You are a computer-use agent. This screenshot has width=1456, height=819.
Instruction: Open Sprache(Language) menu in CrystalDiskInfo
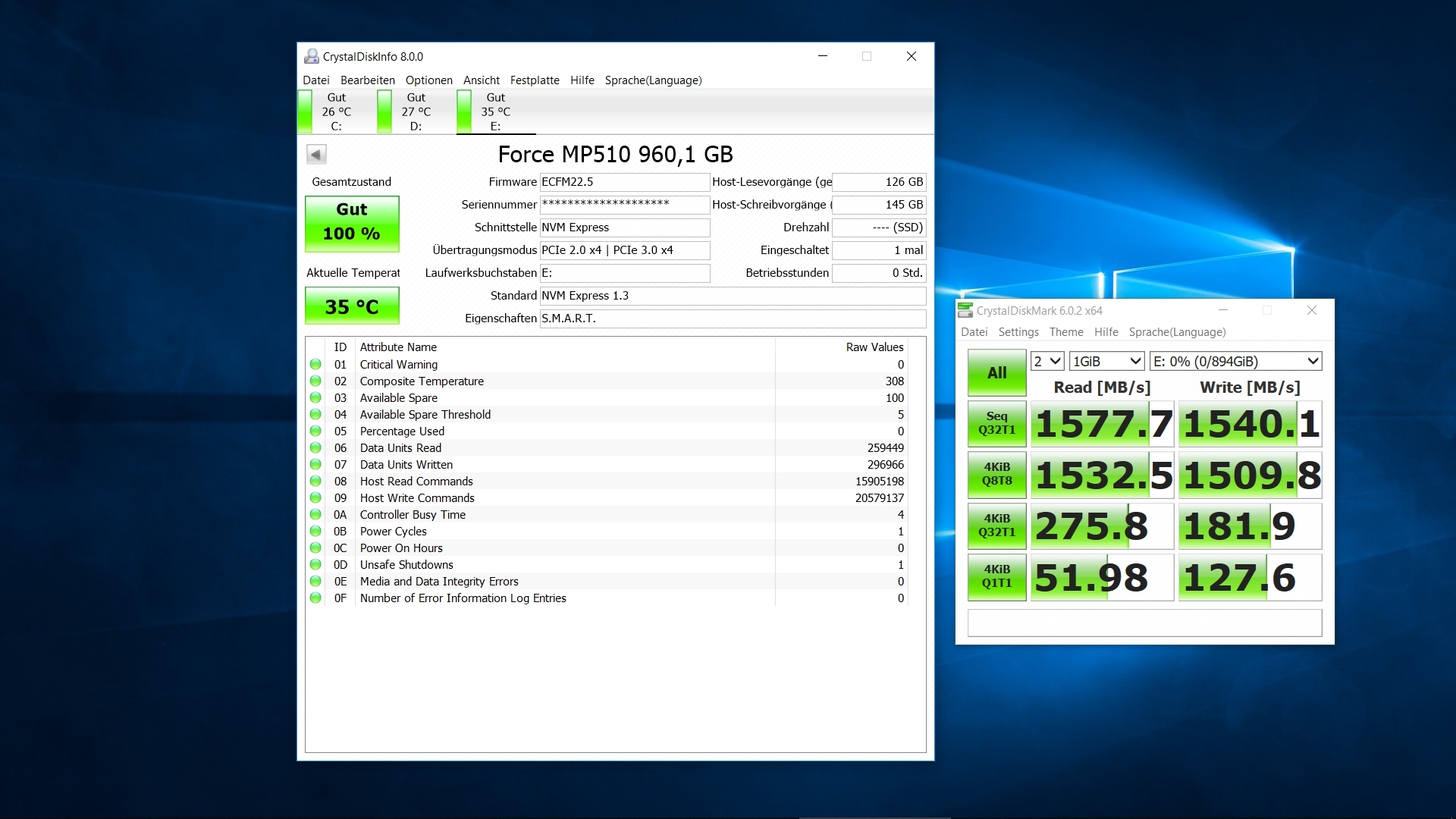click(x=654, y=80)
